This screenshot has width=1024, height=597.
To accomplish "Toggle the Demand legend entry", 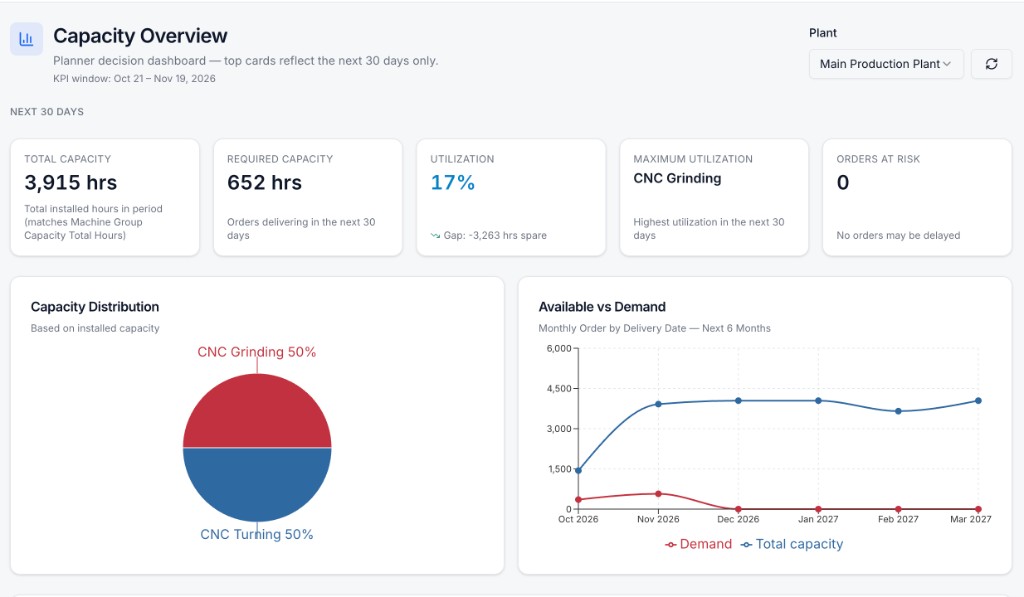I will pyautogui.click(x=698, y=544).
